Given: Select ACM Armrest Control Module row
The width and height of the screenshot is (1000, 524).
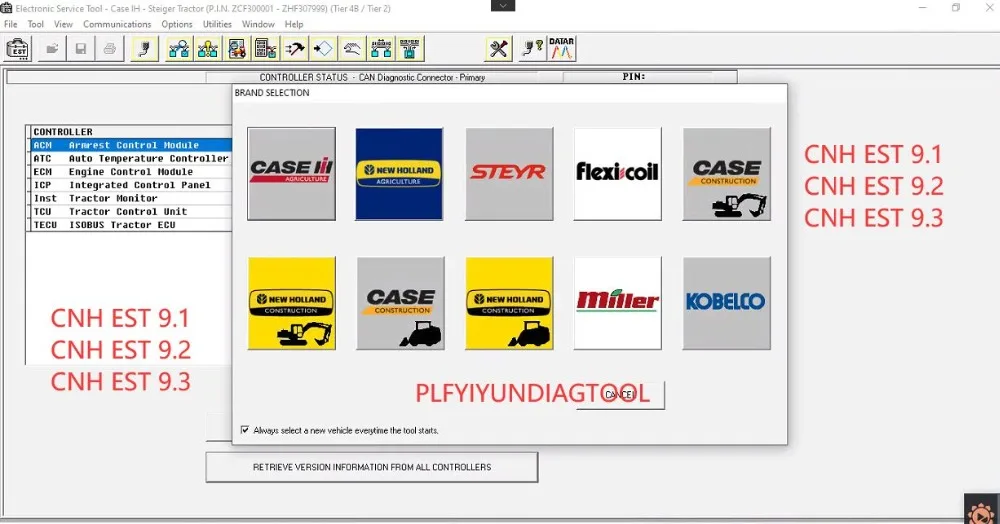Looking at the screenshot, I should click(x=131, y=145).
